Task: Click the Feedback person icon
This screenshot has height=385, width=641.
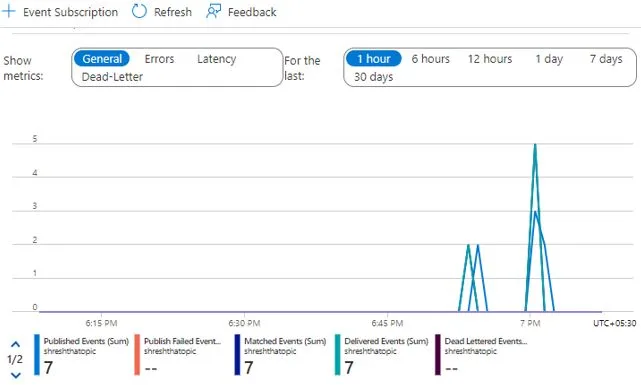Action: [x=213, y=11]
